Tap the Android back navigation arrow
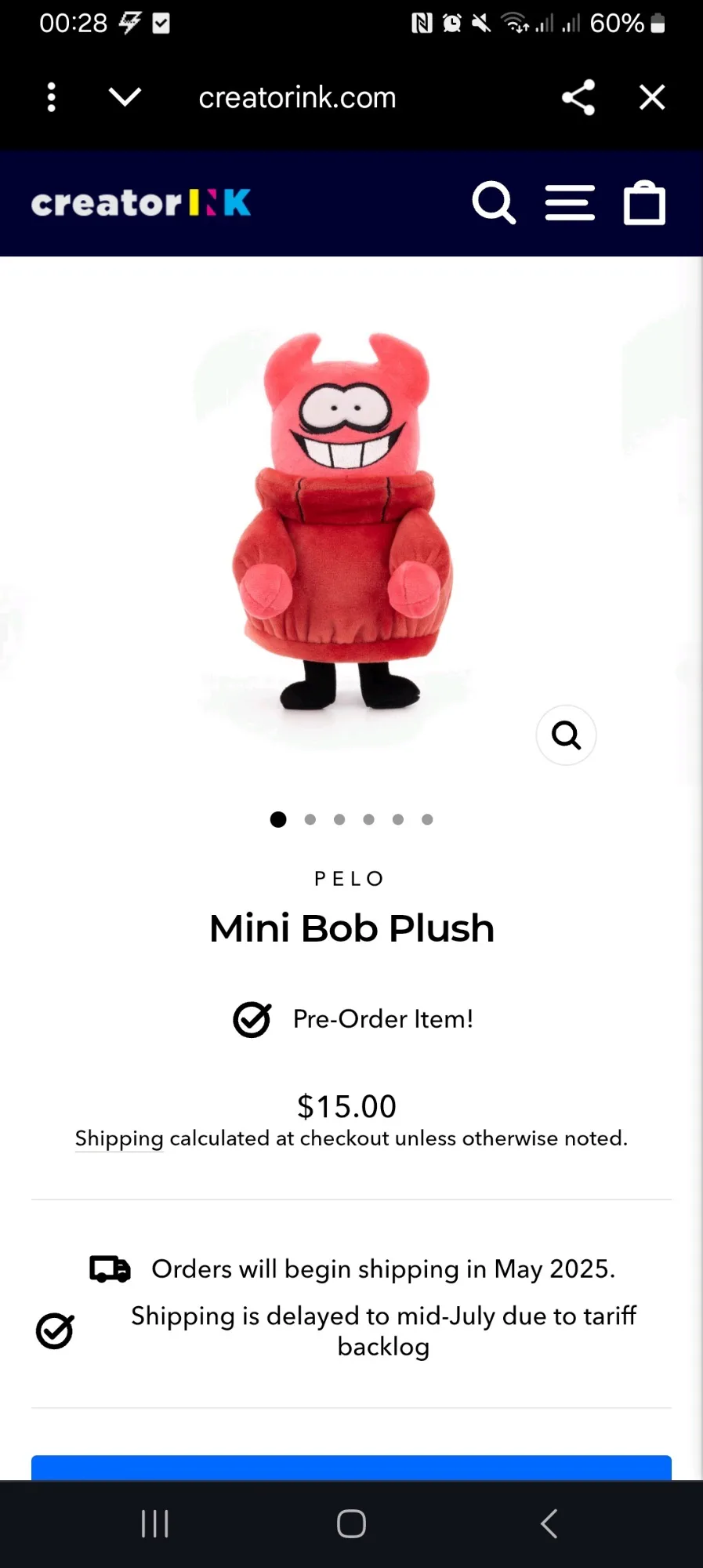The image size is (703, 1568). pos(549,1524)
